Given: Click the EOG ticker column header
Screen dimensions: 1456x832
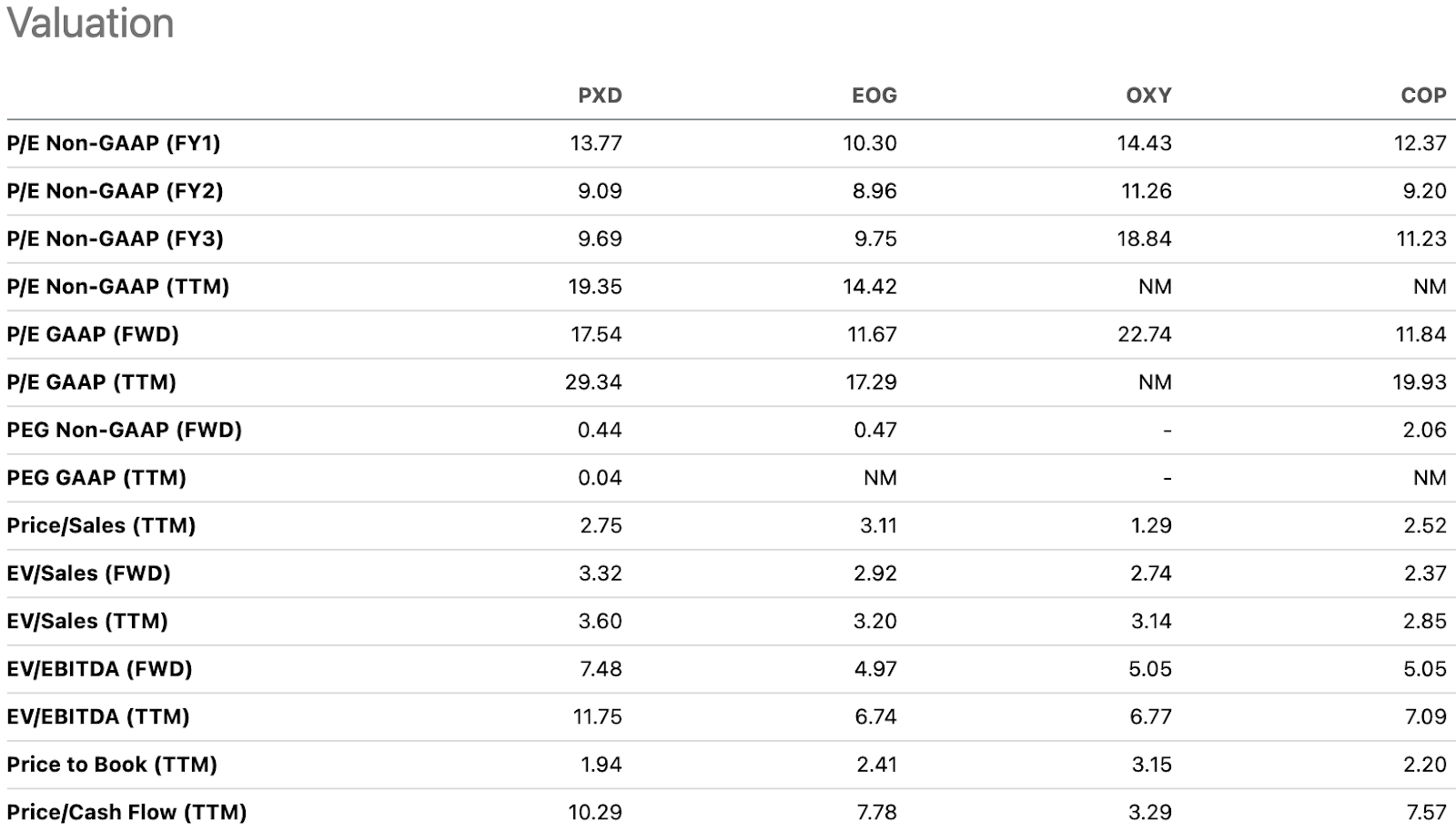Looking at the screenshot, I should point(874,96).
